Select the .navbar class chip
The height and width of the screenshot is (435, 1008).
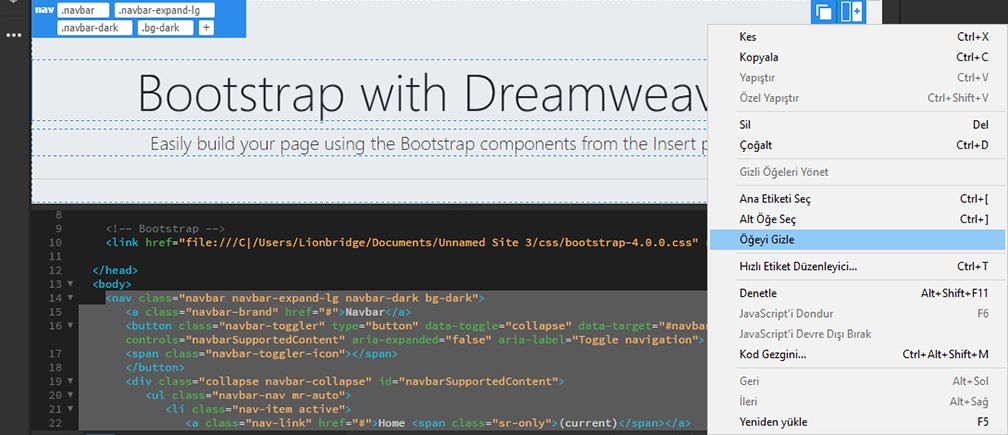point(83,10)
